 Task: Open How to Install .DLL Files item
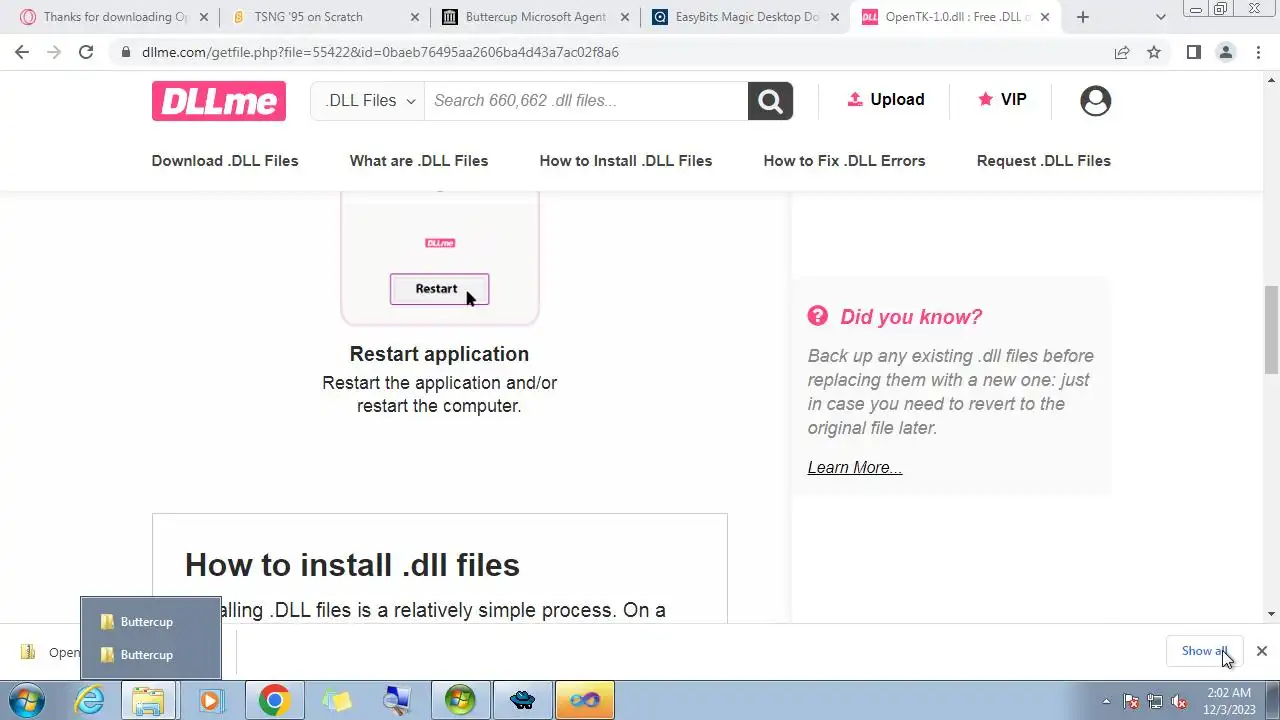click(626, 160)
